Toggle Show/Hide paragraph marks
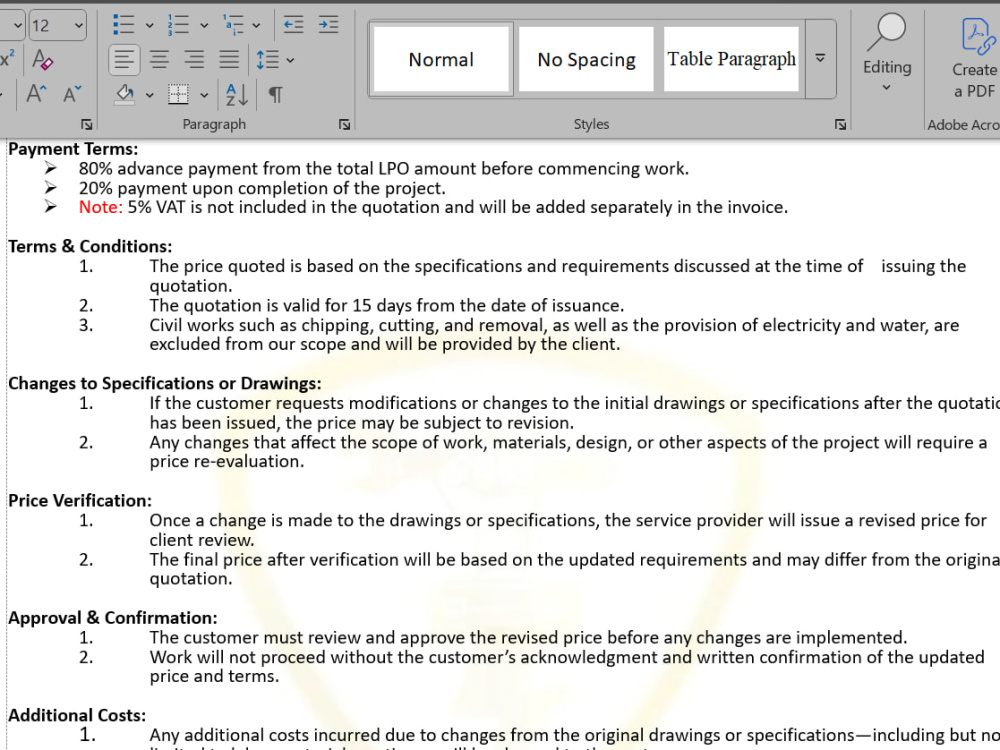 (276, 94)
